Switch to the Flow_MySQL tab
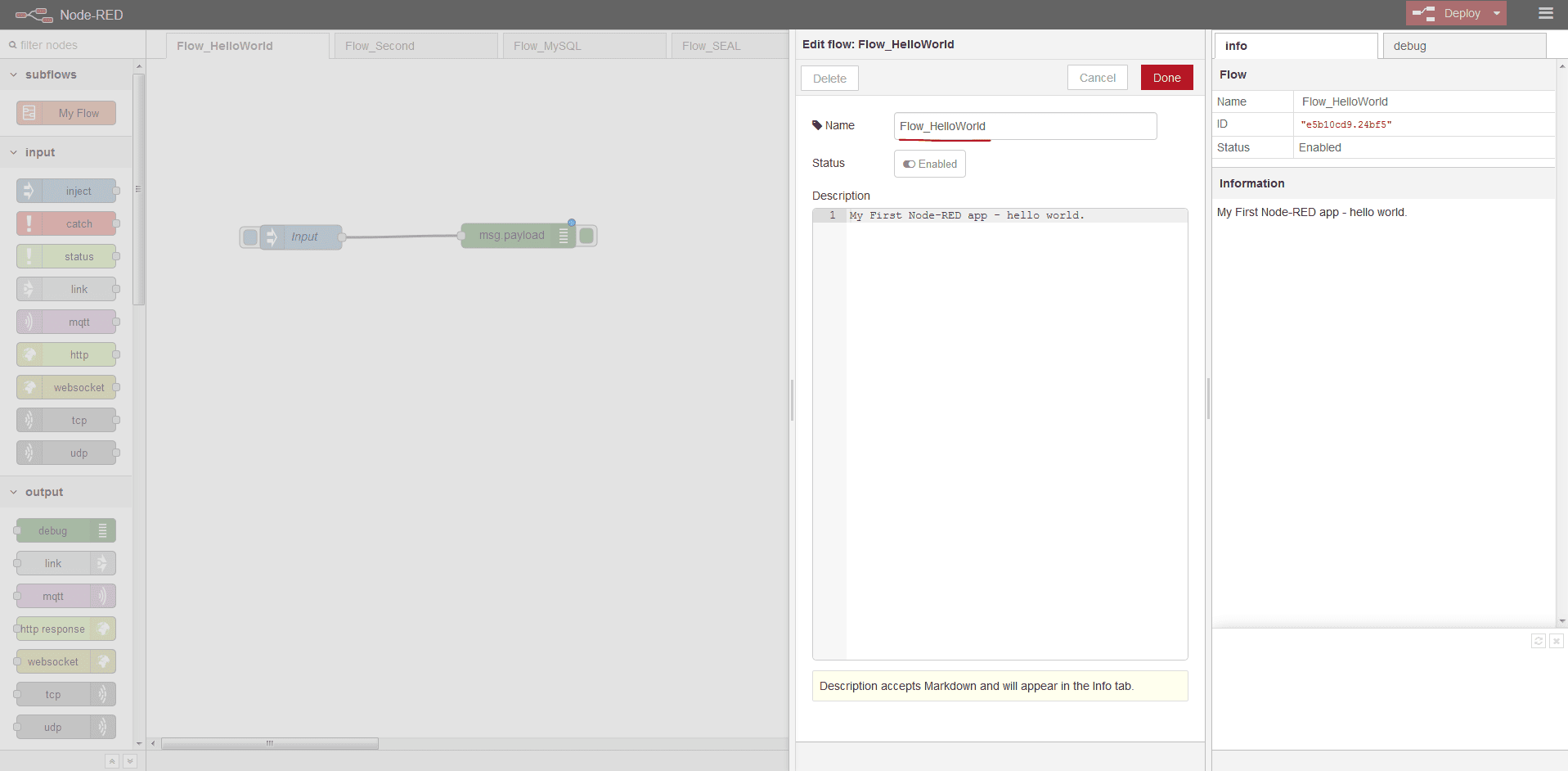The height and width of the screenshot is (771, 1568). coord(582,46)
